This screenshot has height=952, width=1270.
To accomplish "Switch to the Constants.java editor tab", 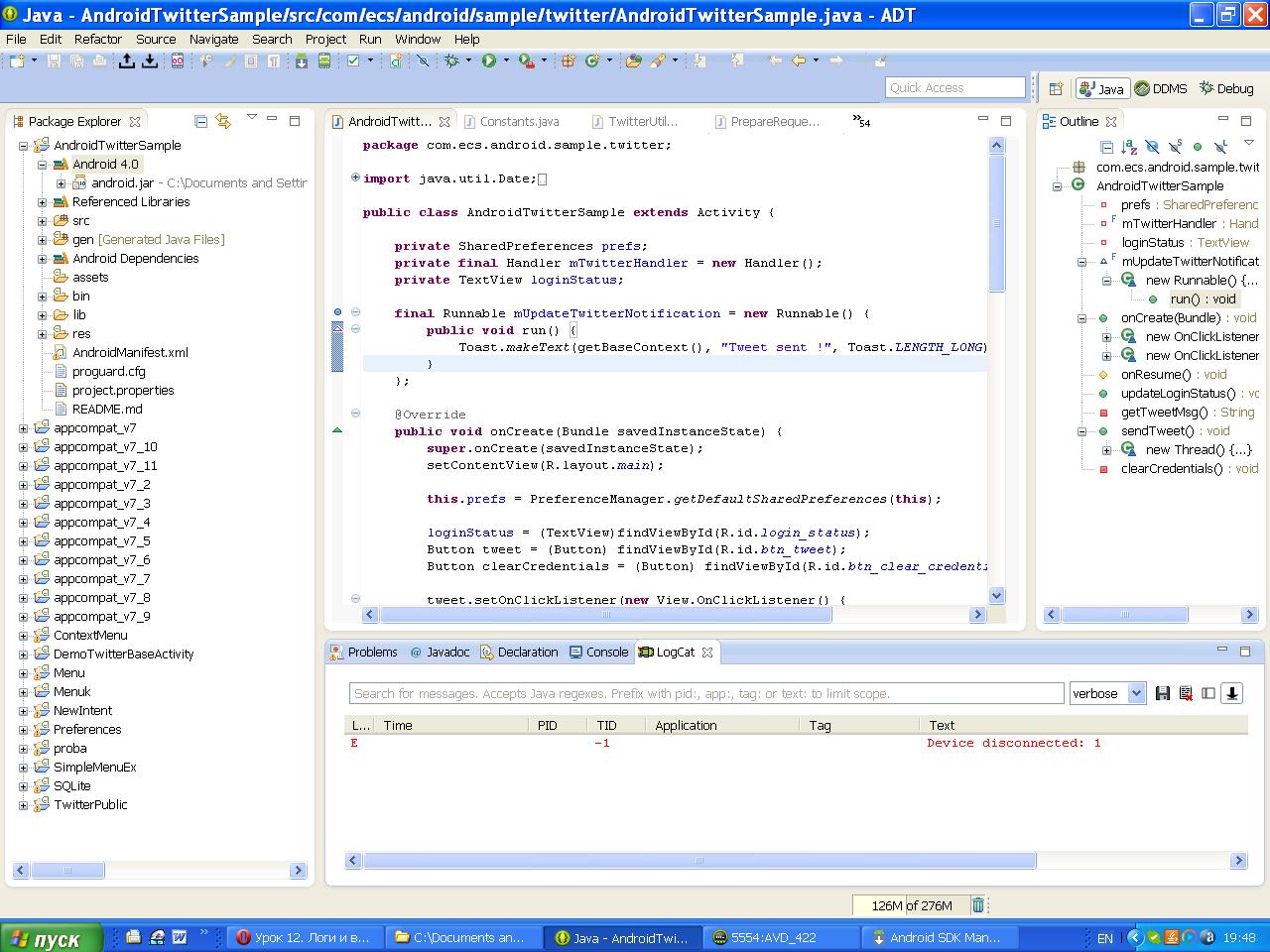I will tap(519, 122).
